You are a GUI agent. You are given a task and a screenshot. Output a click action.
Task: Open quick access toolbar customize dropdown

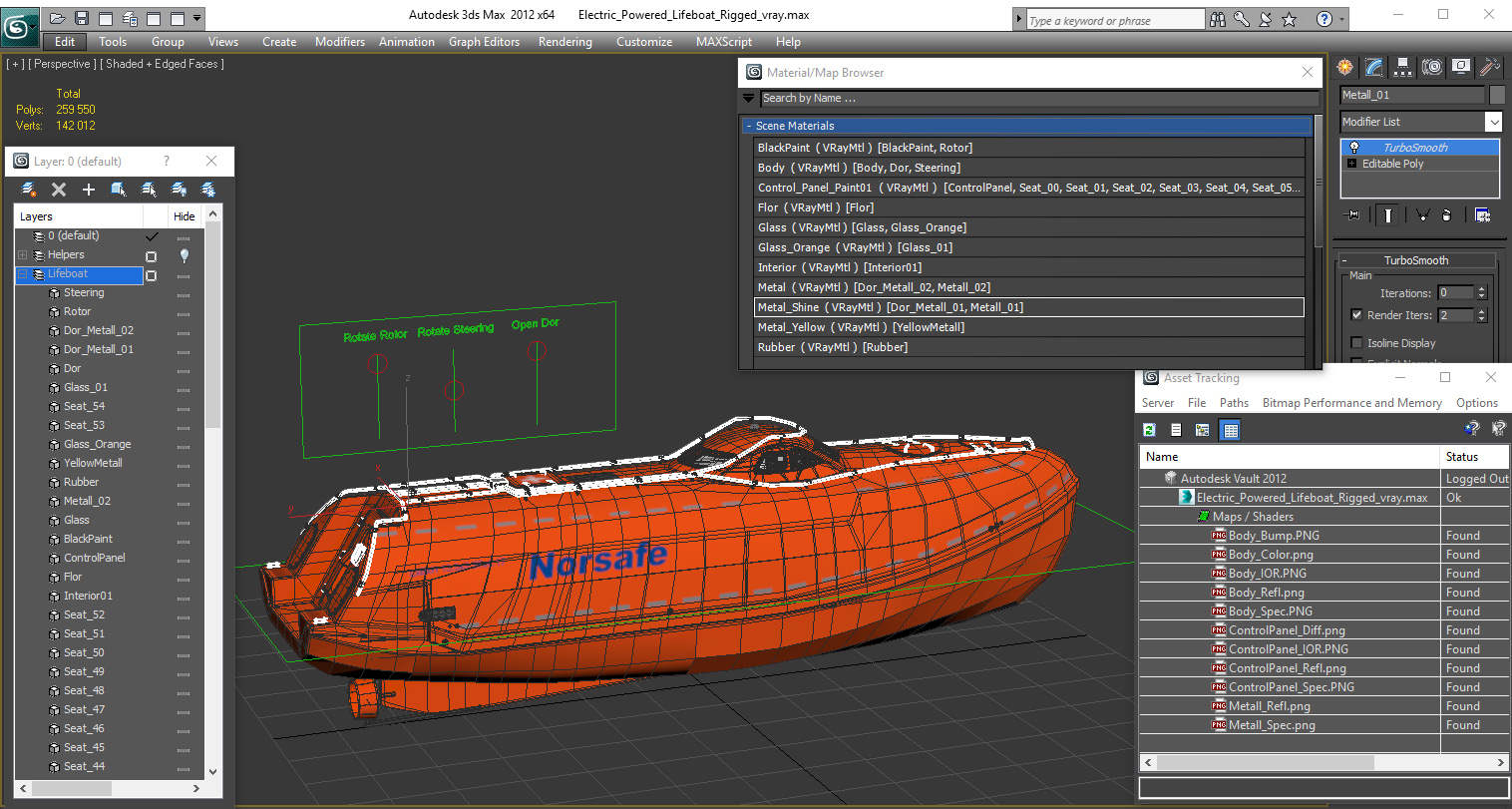coord(197,18)
